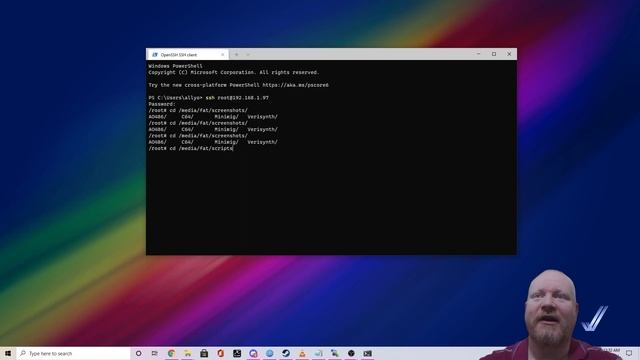Switch to Windows Terminal taskbar icon

pyautogui.click(x=367, y=353)
